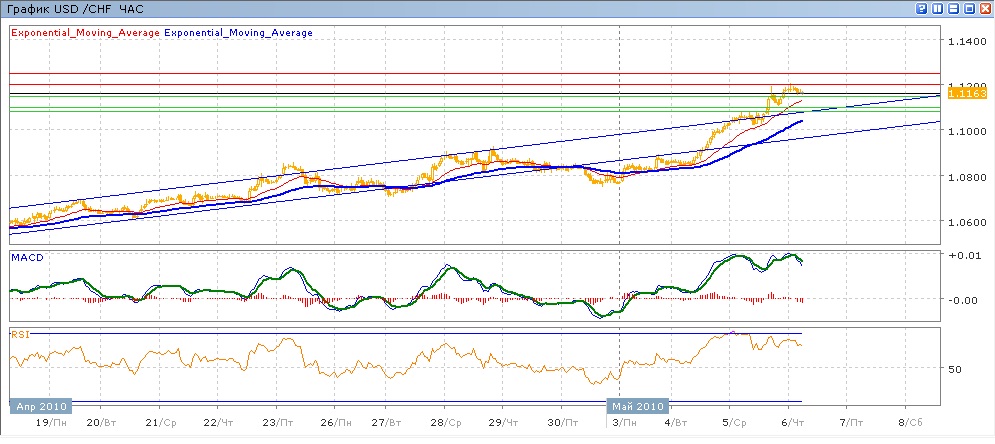Click the vertical split layout icon

coord(935,8)
